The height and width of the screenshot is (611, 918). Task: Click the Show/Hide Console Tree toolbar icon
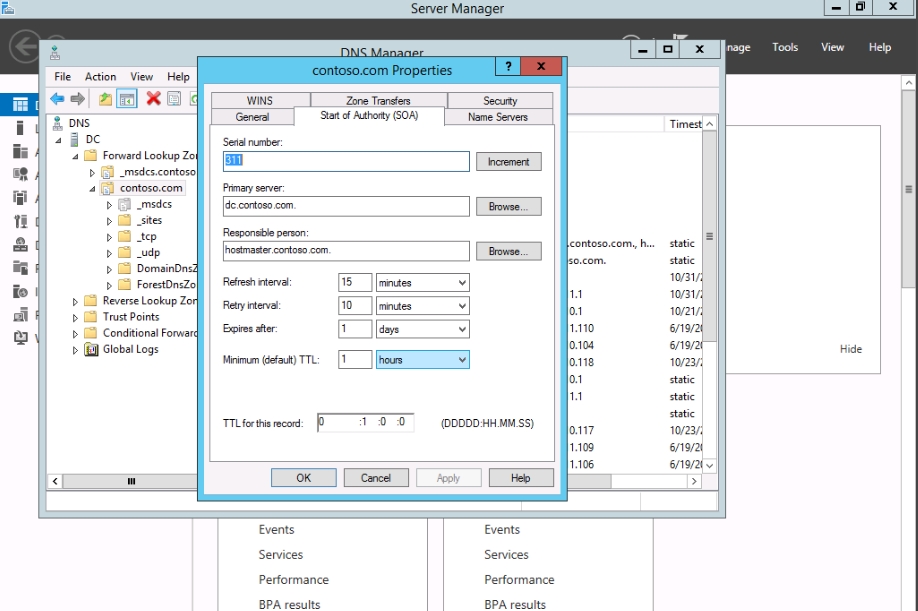(x=127, y=98)
